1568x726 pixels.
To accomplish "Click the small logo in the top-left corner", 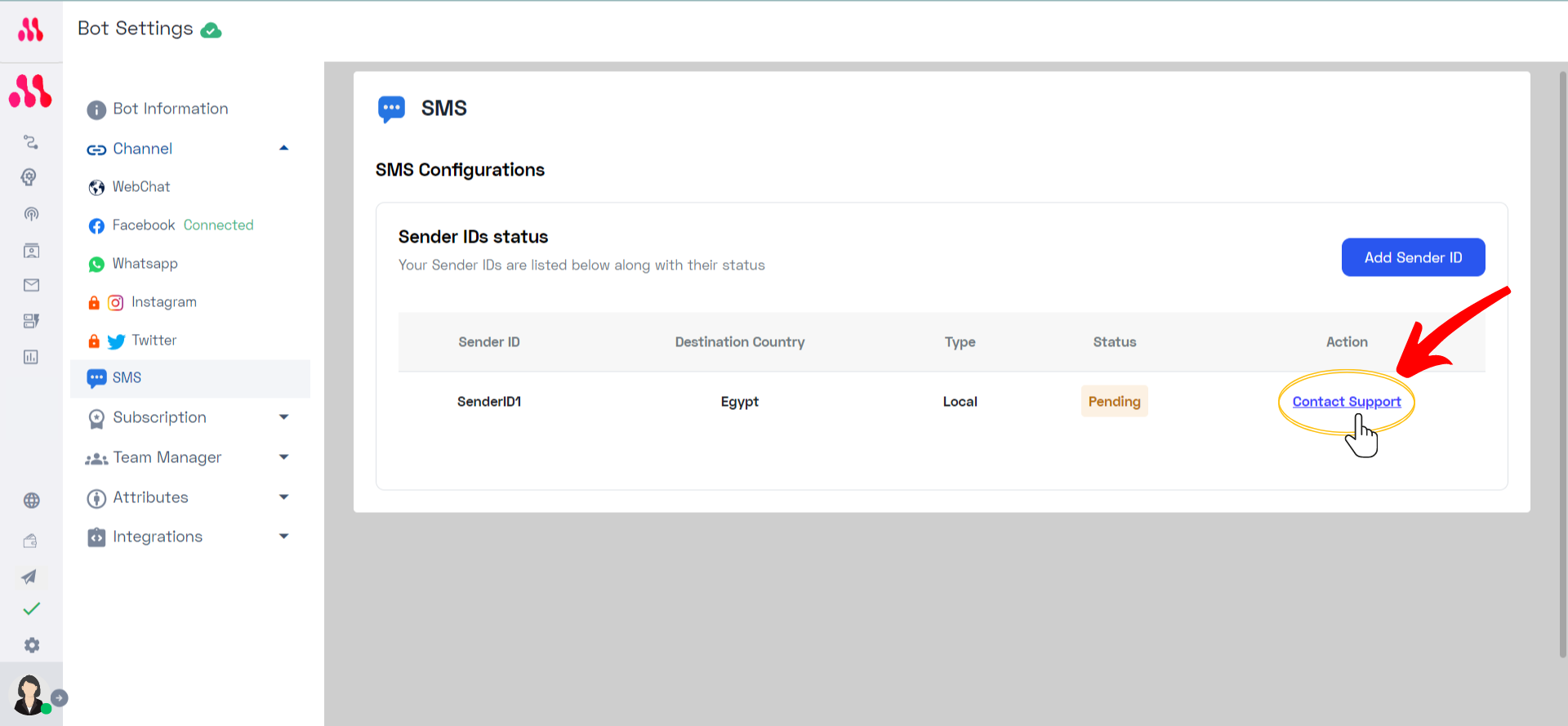I will click(31, 30).
